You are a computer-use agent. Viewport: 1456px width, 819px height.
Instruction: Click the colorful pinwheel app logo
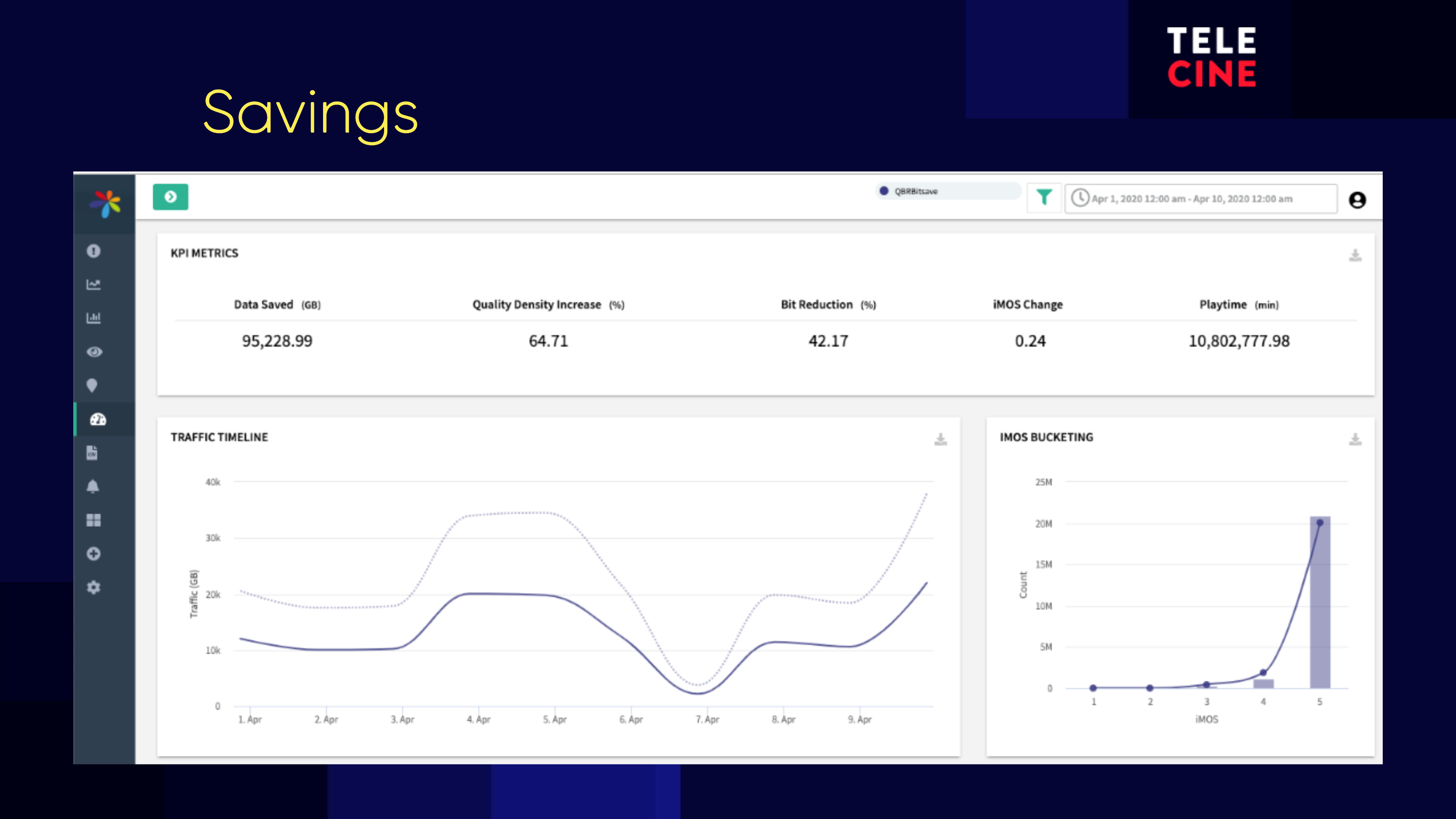pyautogui.click(x=105, y=204)
